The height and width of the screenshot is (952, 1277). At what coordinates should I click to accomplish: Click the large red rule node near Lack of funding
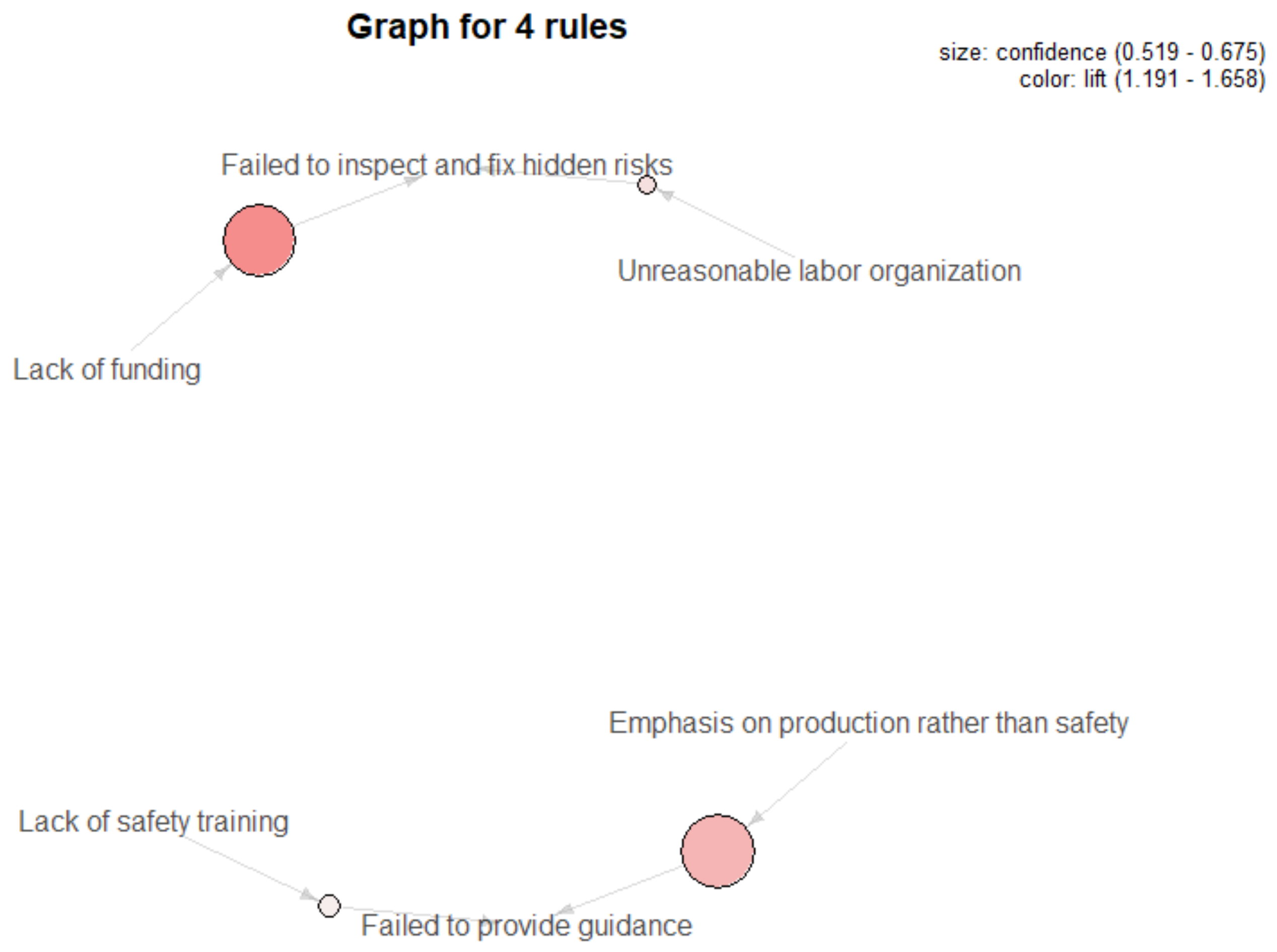259,240
